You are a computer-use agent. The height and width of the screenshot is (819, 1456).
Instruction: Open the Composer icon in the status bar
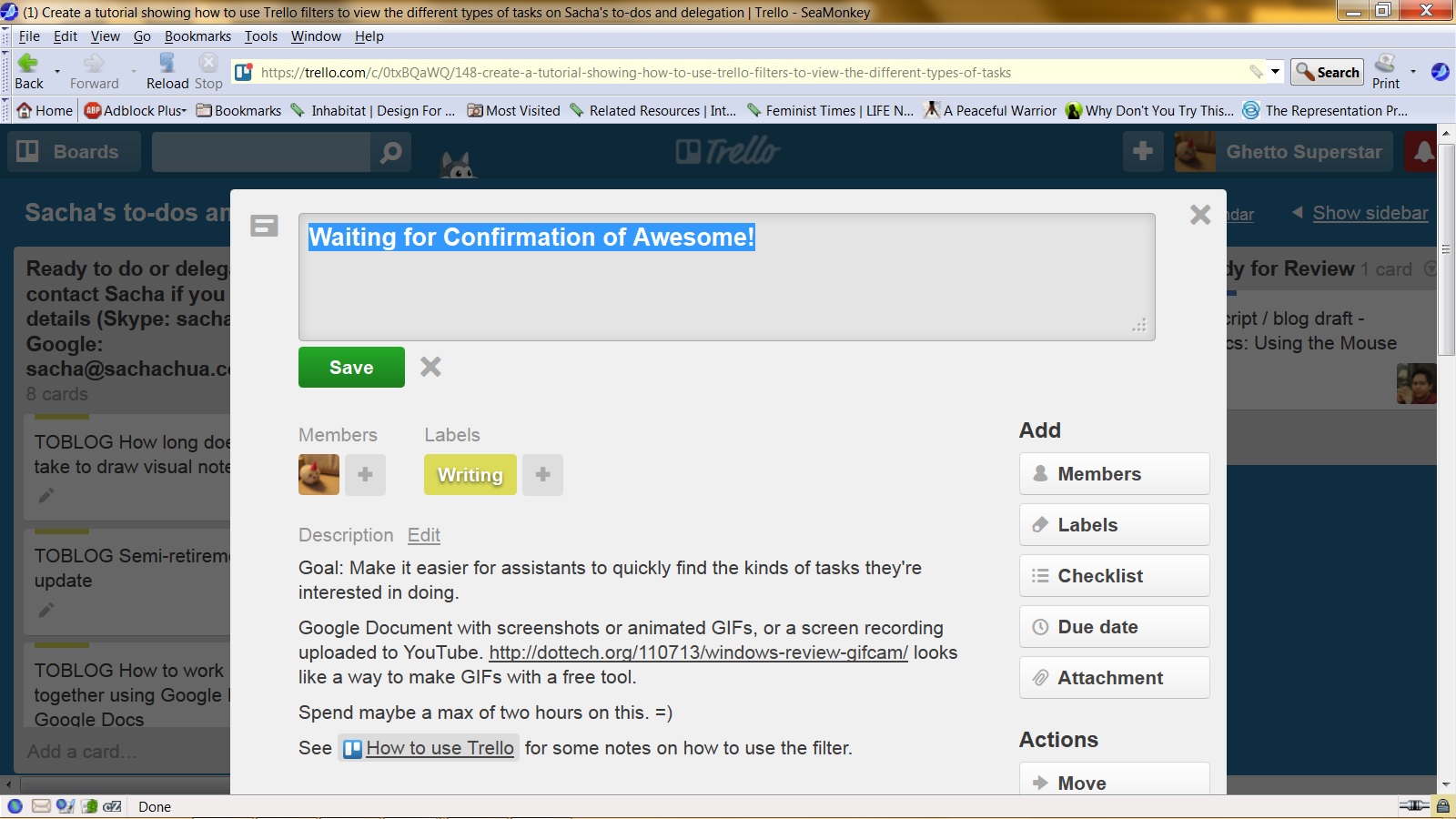(x=65, y=806)
